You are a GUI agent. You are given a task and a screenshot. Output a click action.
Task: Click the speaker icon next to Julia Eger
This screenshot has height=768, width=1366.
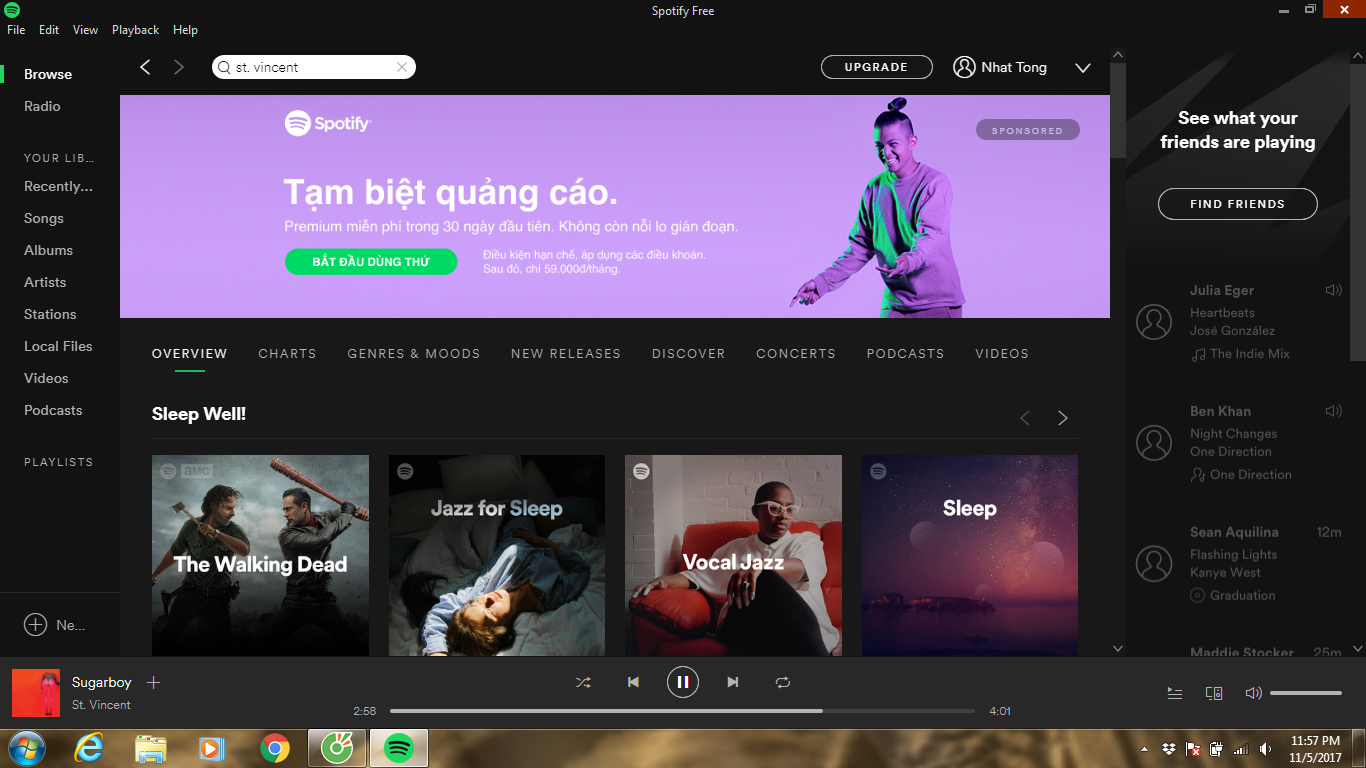[x=1333, y=290]
